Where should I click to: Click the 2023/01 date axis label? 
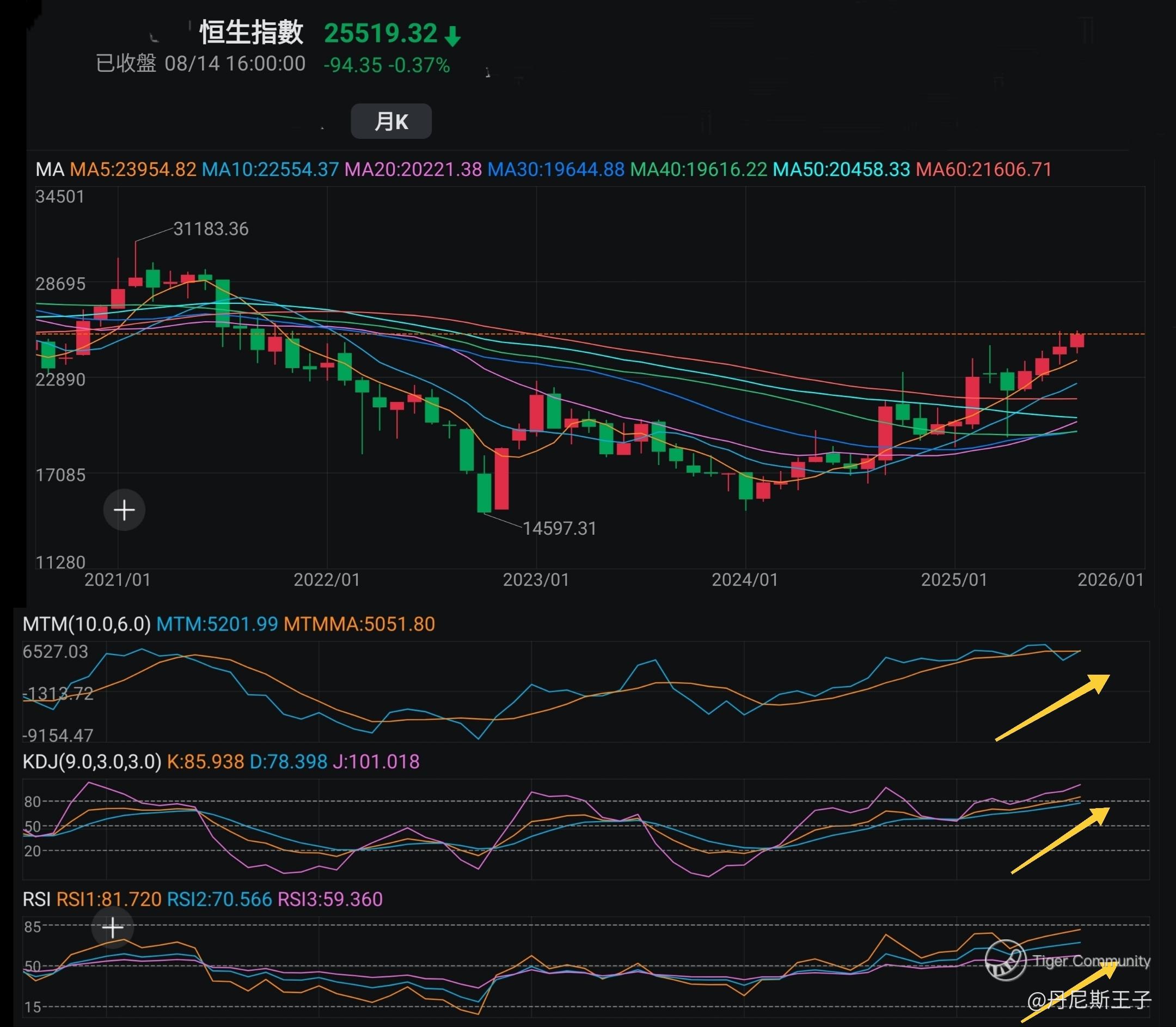tap(536, 580)
